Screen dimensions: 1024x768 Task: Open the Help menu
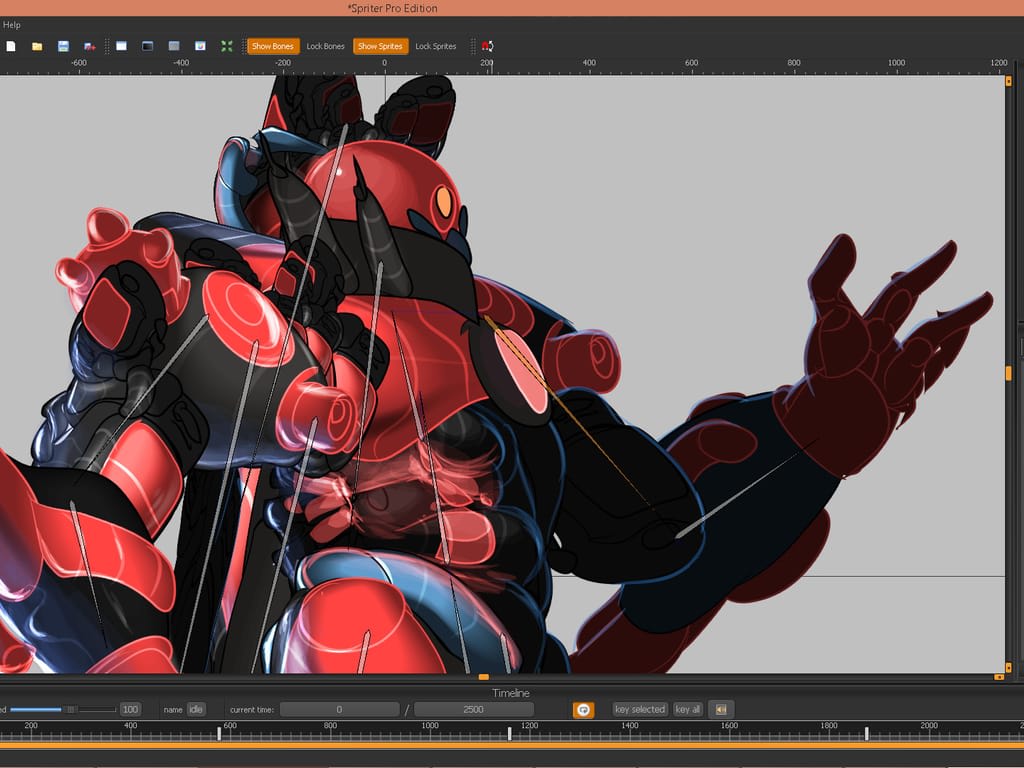tap(11, 25)
